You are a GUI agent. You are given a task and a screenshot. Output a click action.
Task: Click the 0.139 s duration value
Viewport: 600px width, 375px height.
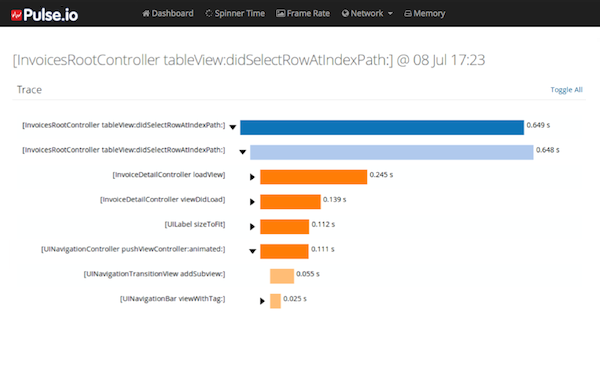point(334,200)
